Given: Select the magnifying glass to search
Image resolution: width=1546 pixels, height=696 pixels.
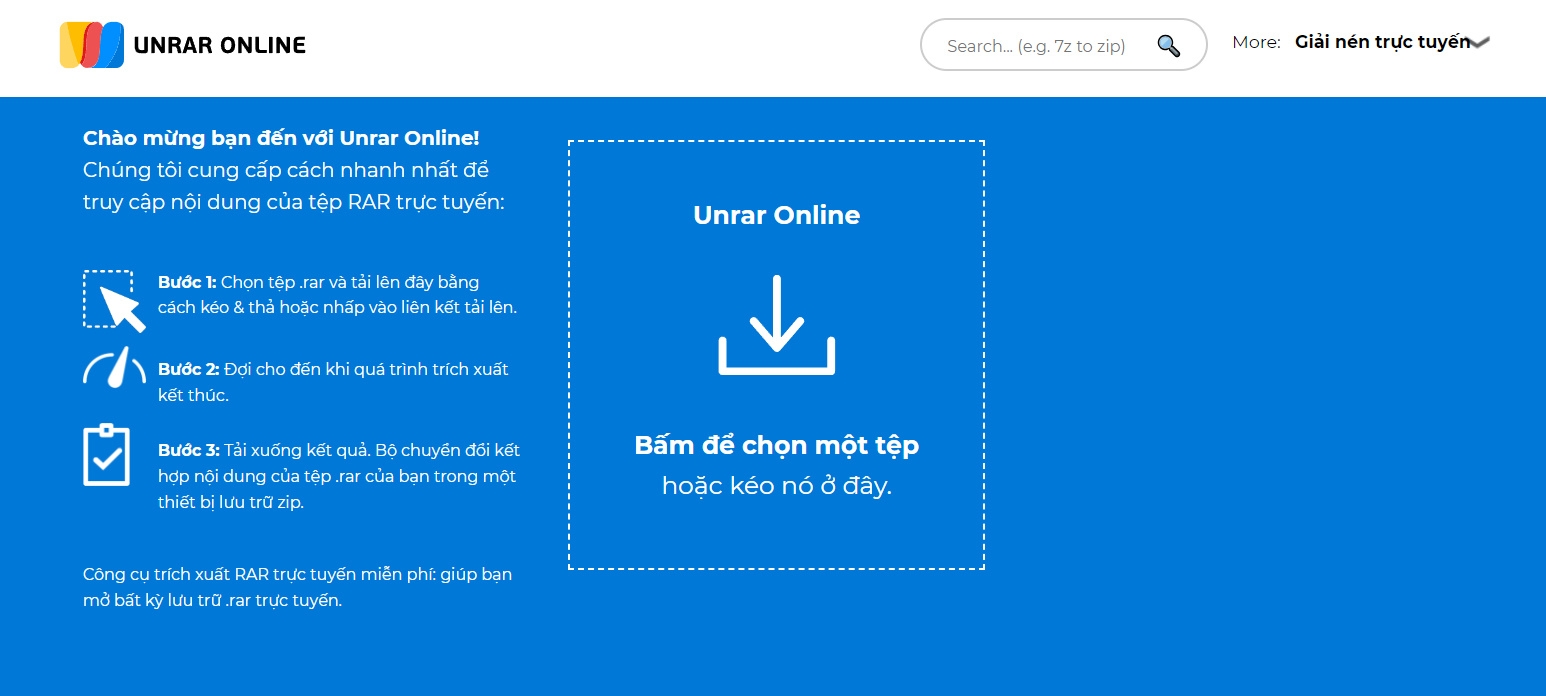Looking at the screenshot, I should point(1167,45).
